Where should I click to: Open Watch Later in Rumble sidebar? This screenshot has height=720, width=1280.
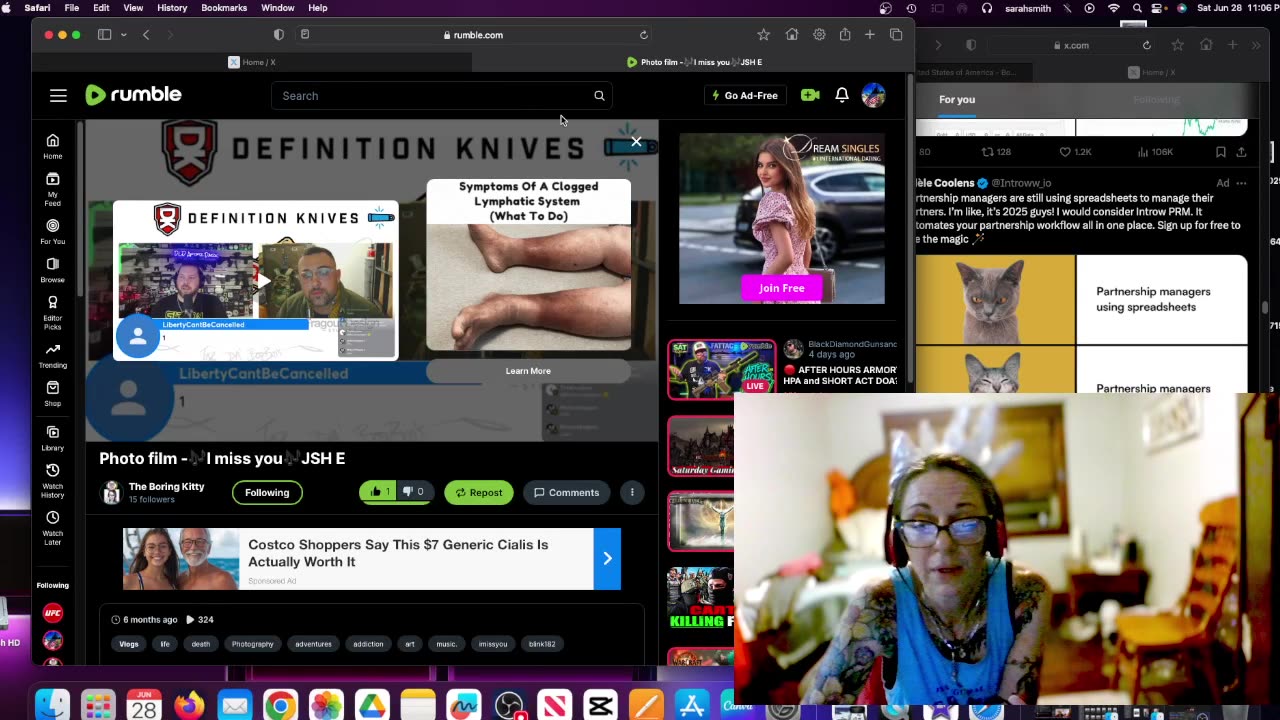point(53,527)
